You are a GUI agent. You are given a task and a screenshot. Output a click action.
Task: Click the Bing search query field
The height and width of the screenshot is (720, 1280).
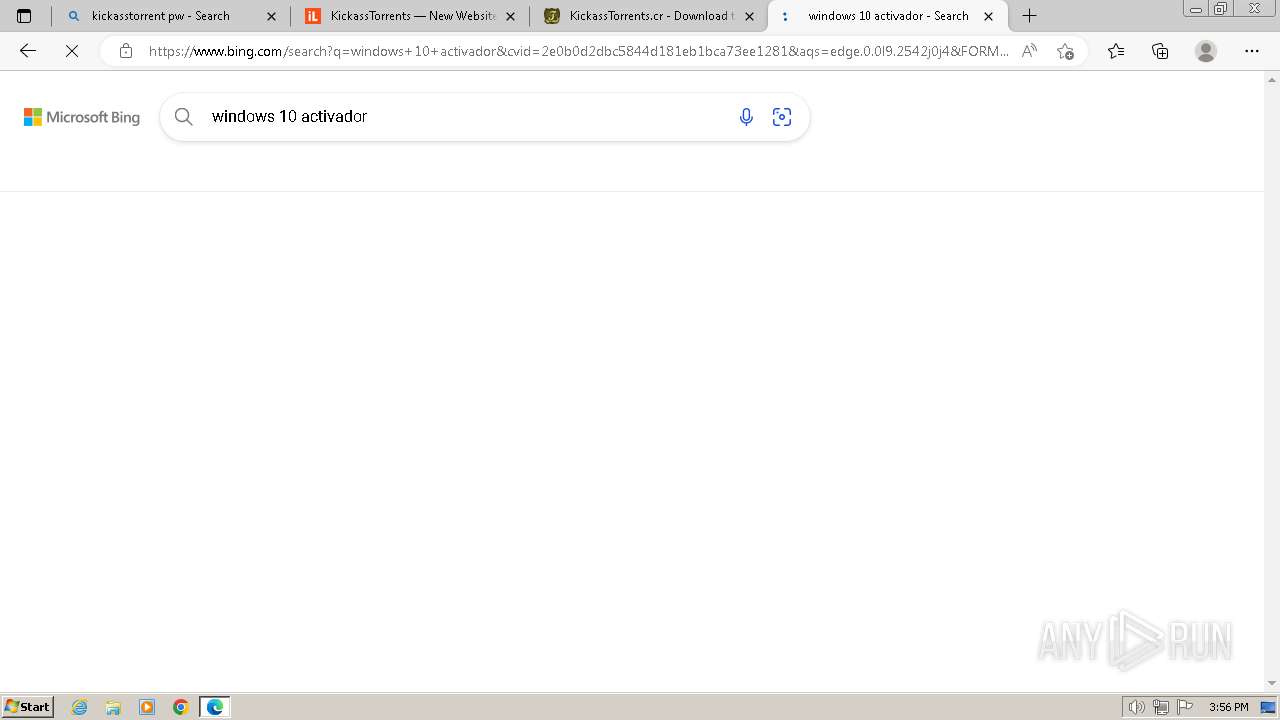pos(466,117)
